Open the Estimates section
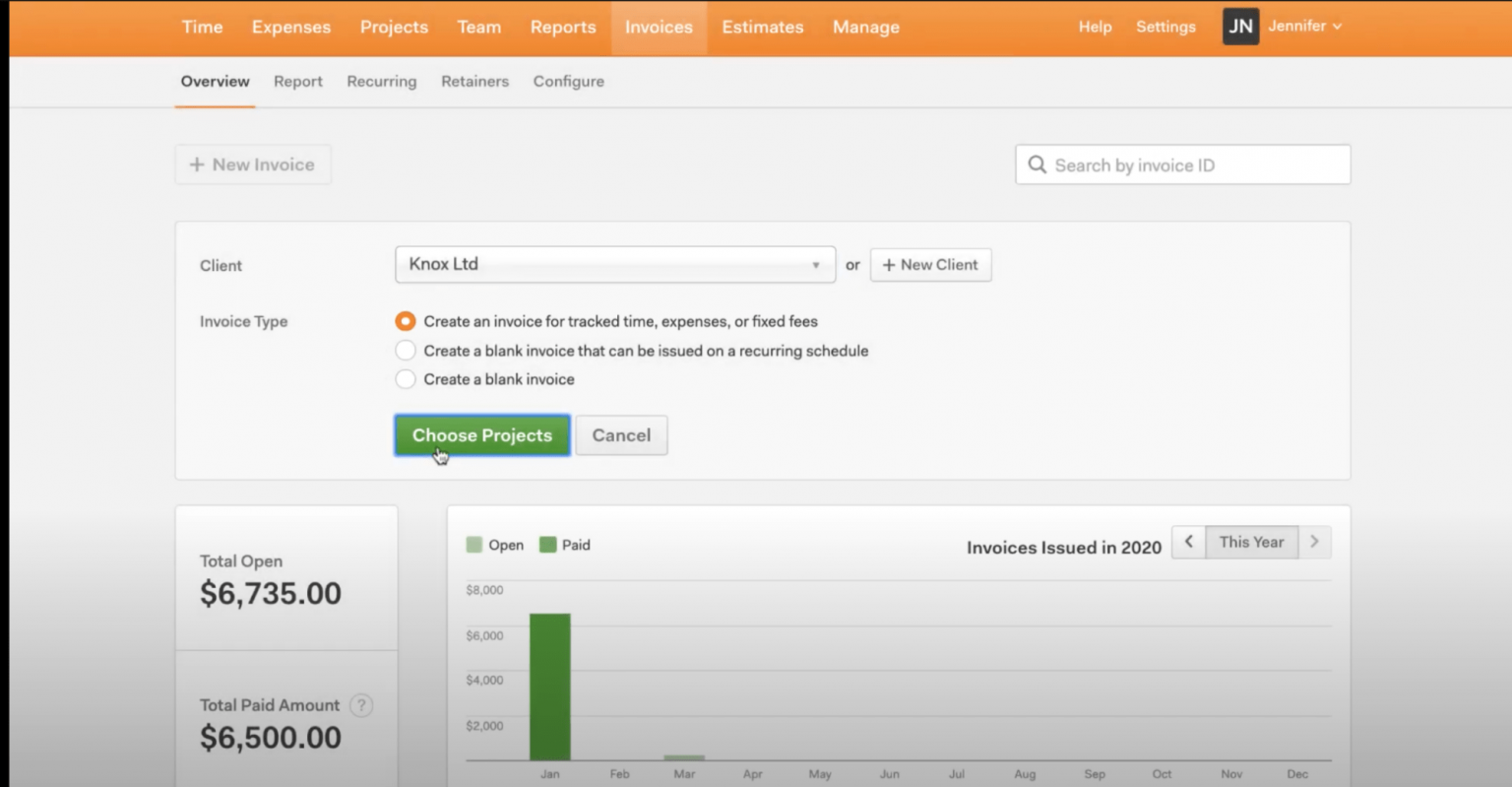 coord(762,27)
